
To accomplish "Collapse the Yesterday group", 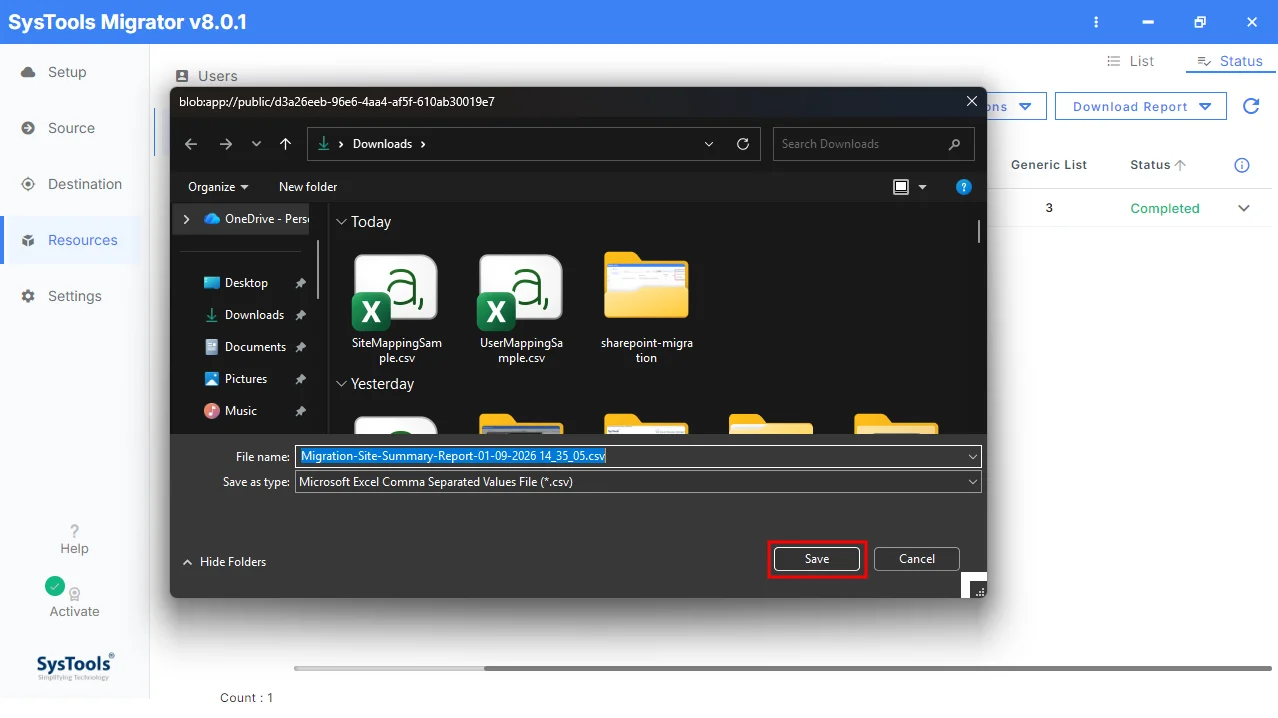I will [341, 384].
